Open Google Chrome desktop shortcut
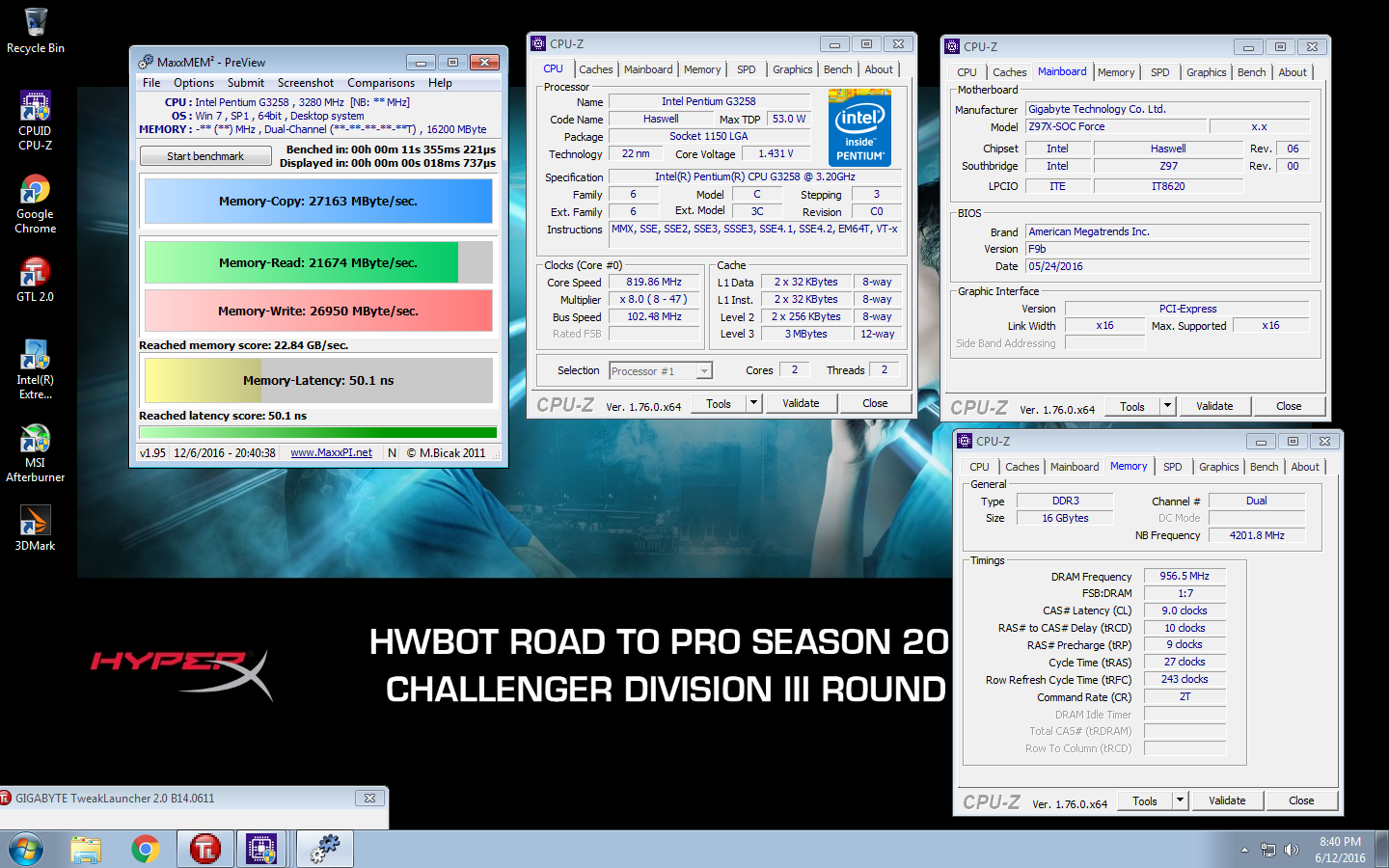Viewport: 1389px width, 868px height. click(35, 204)
